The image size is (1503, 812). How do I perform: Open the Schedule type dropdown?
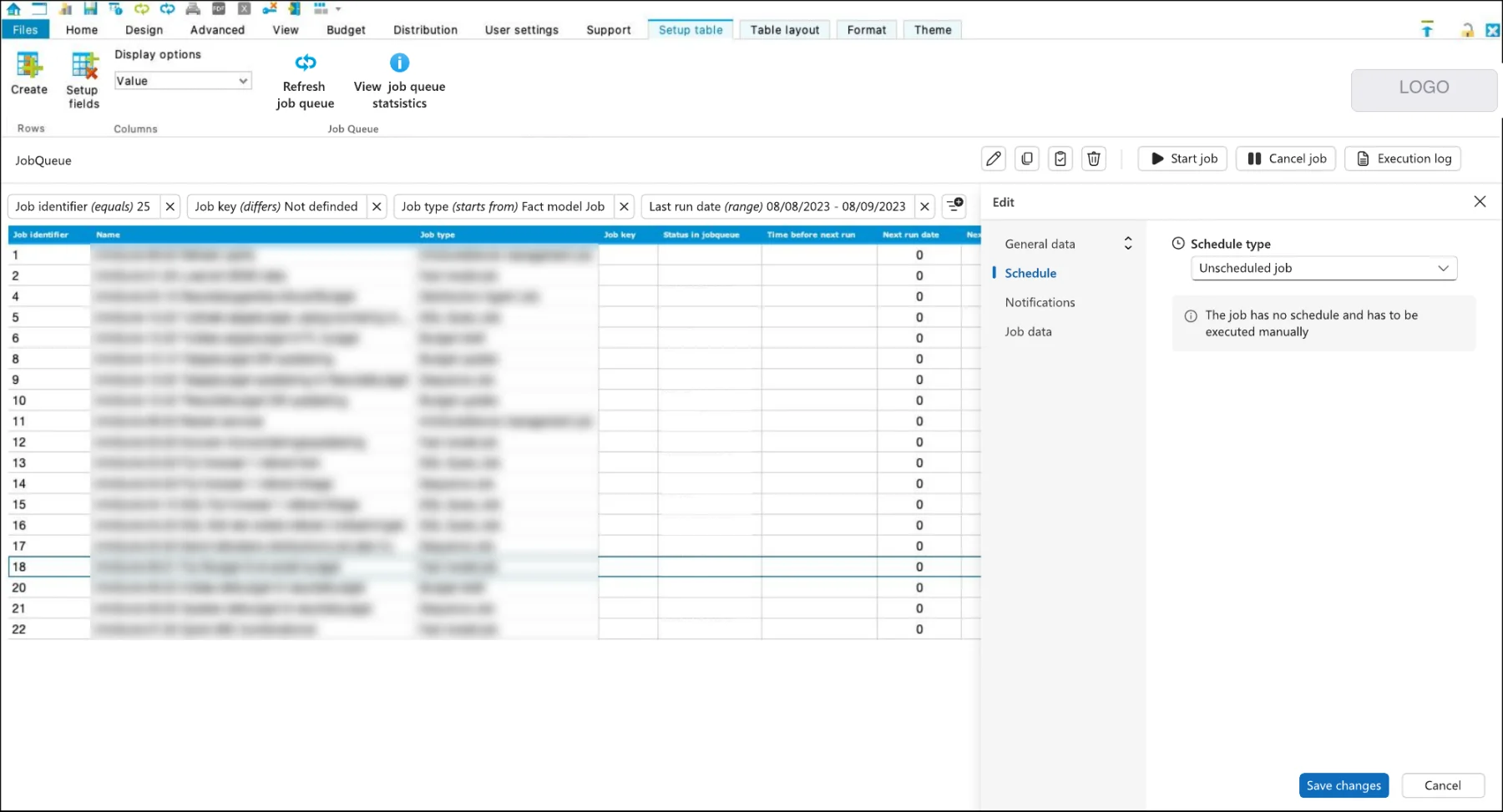click(1323, 268)
